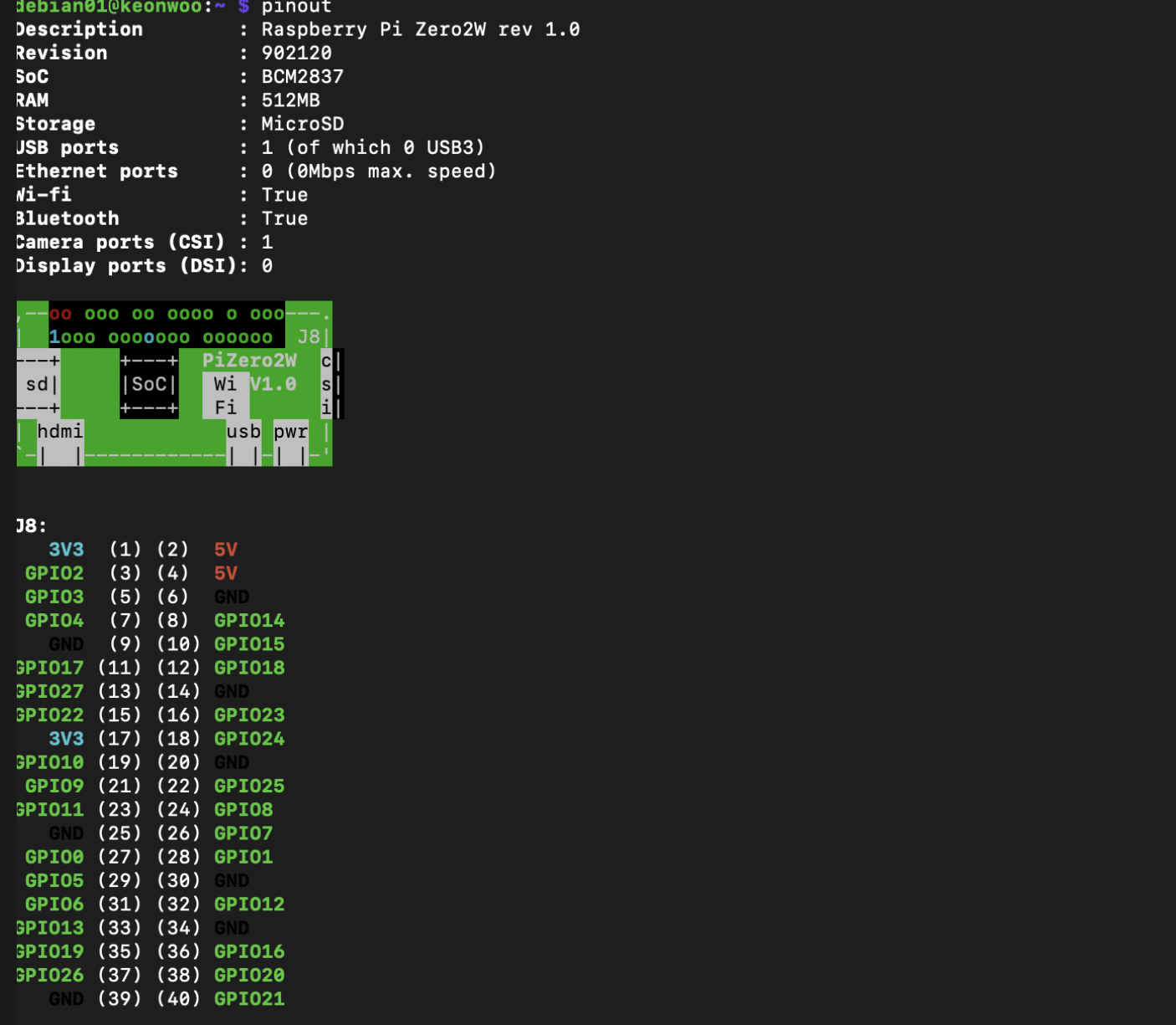Click 'GPIO13' at pin (33)
Screen dimensions: 1176x1025
click(x=49, y=927)
